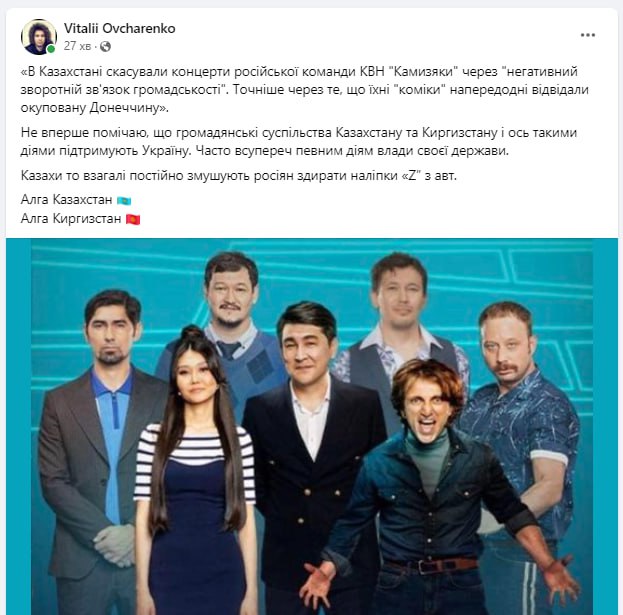
Task: Click the woman in striped shirt in the photo
Action: coord(195,471)
